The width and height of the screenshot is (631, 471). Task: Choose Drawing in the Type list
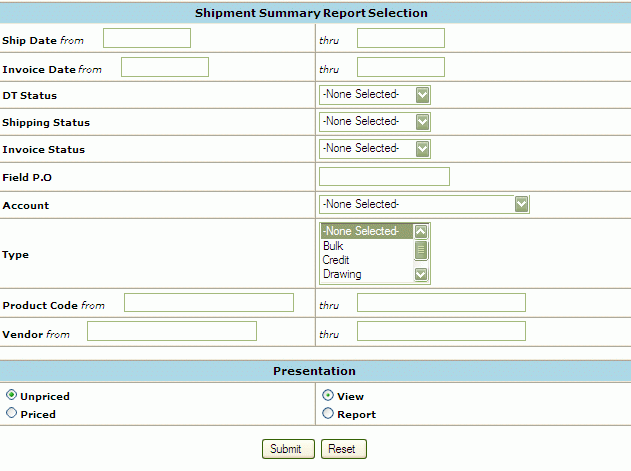point(342,274)
